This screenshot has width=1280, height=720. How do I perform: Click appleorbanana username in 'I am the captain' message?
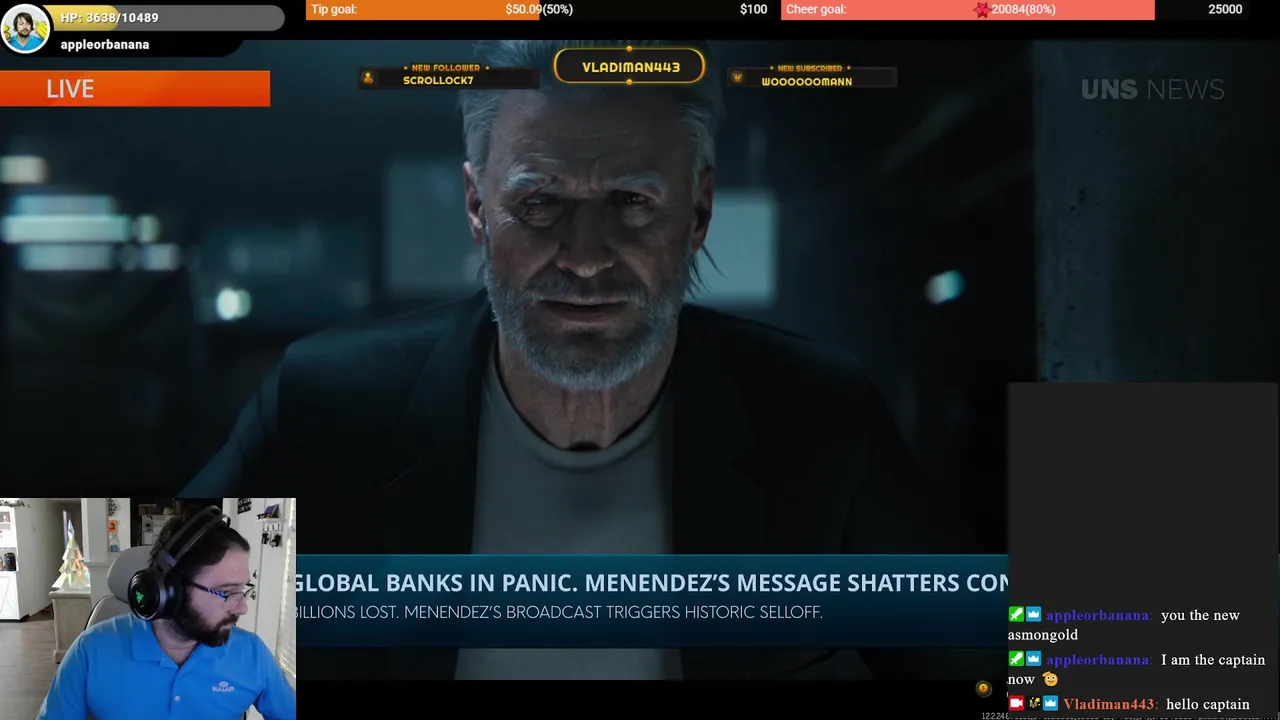(1099, 659)
